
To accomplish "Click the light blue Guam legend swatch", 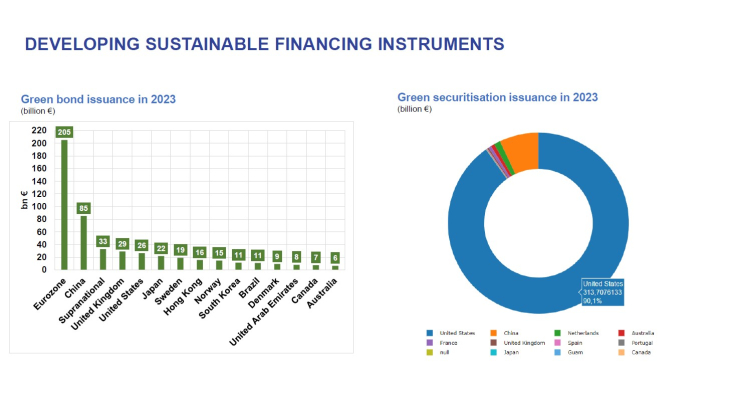I will click(557, 352).
